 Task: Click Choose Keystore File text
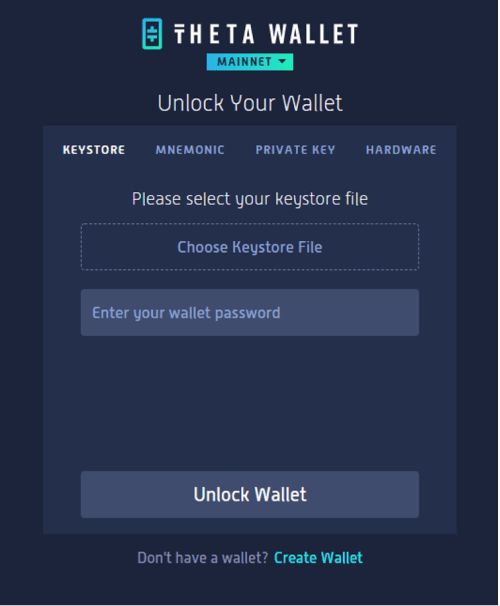tap(250, 247)
